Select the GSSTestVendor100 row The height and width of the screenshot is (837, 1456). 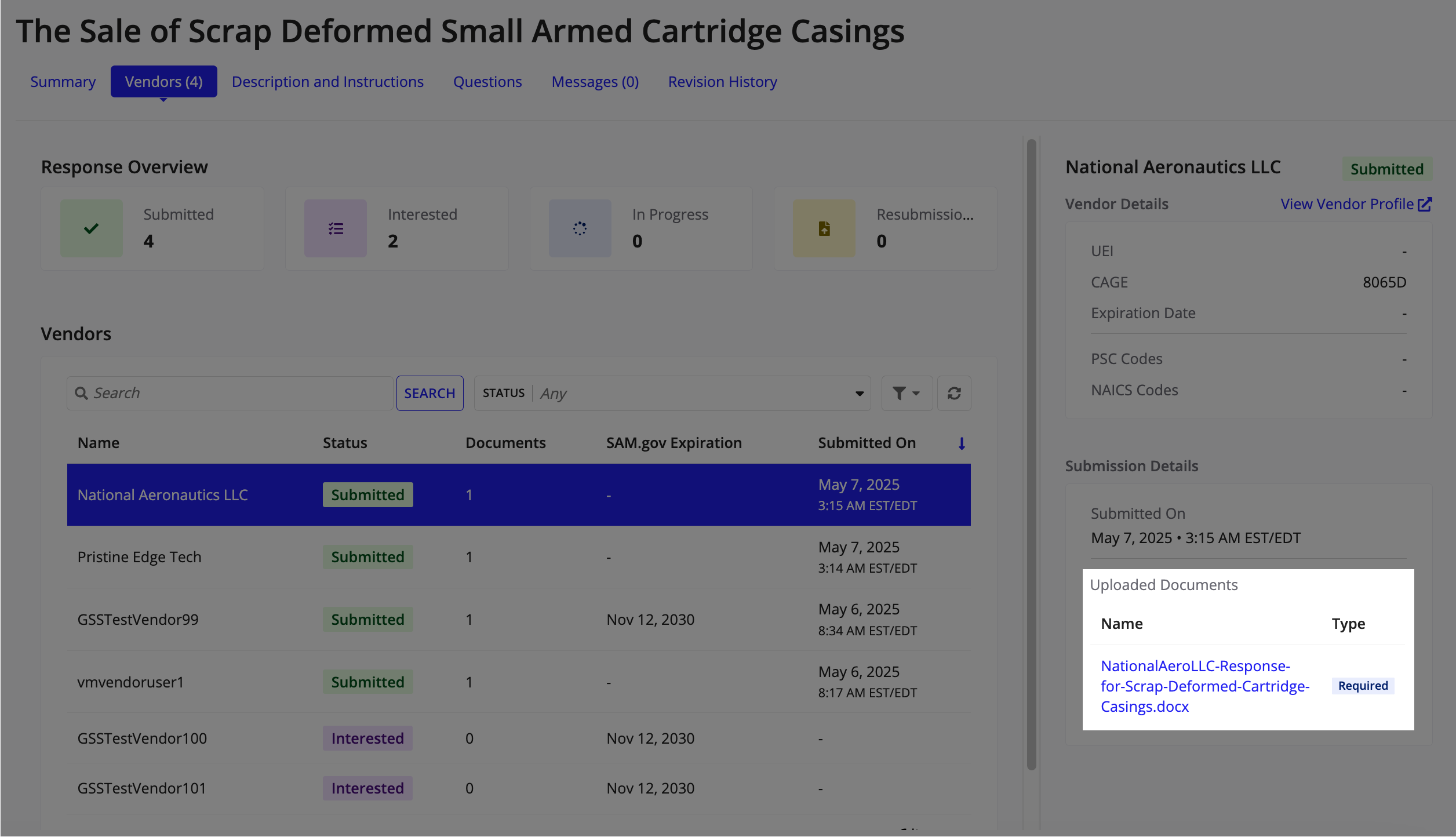[519, 738]
